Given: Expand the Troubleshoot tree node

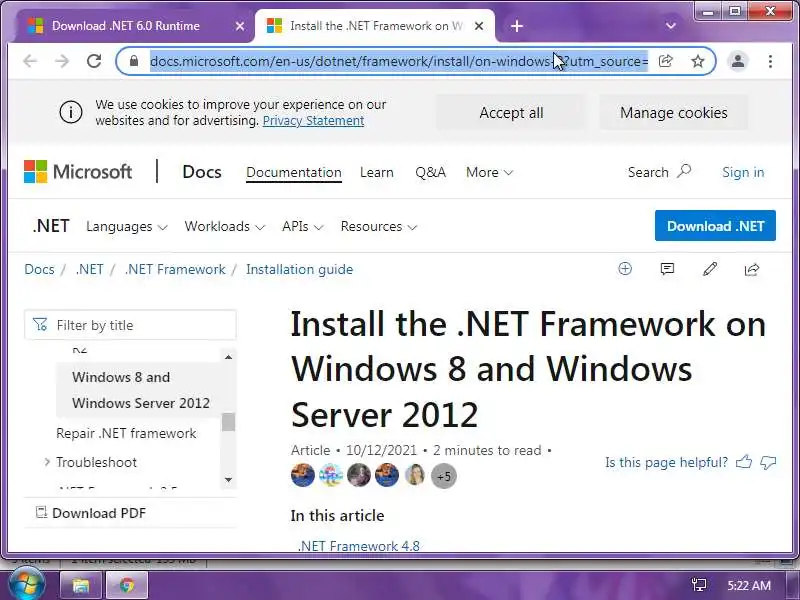Looking at the screenshot, I should coord(47,462).
